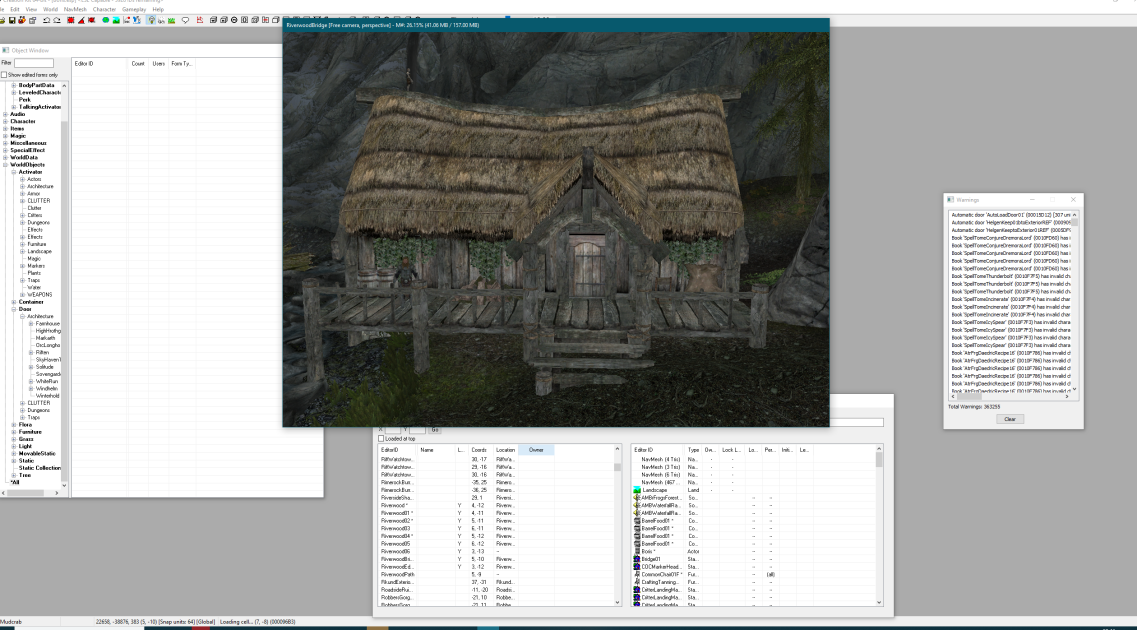Screen dimensions: 1137x630
Task: Select the Static Collection tree item
Action: coord(39,468)
